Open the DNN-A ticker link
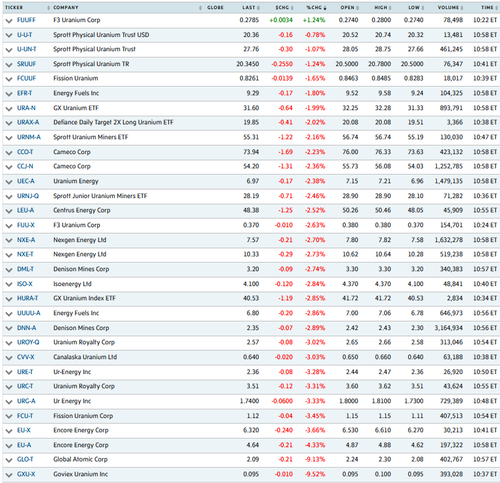The height and width of the screenshot is (483, 500). coord(27,328)
